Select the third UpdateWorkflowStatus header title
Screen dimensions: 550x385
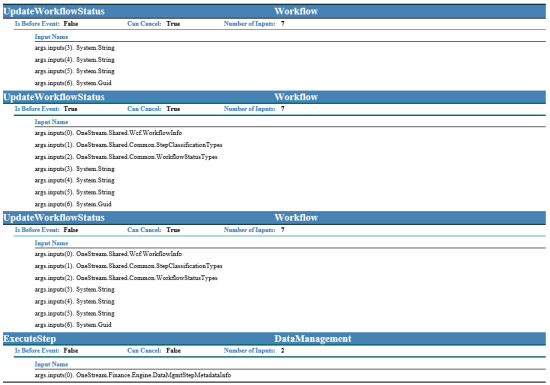(54, 217)
